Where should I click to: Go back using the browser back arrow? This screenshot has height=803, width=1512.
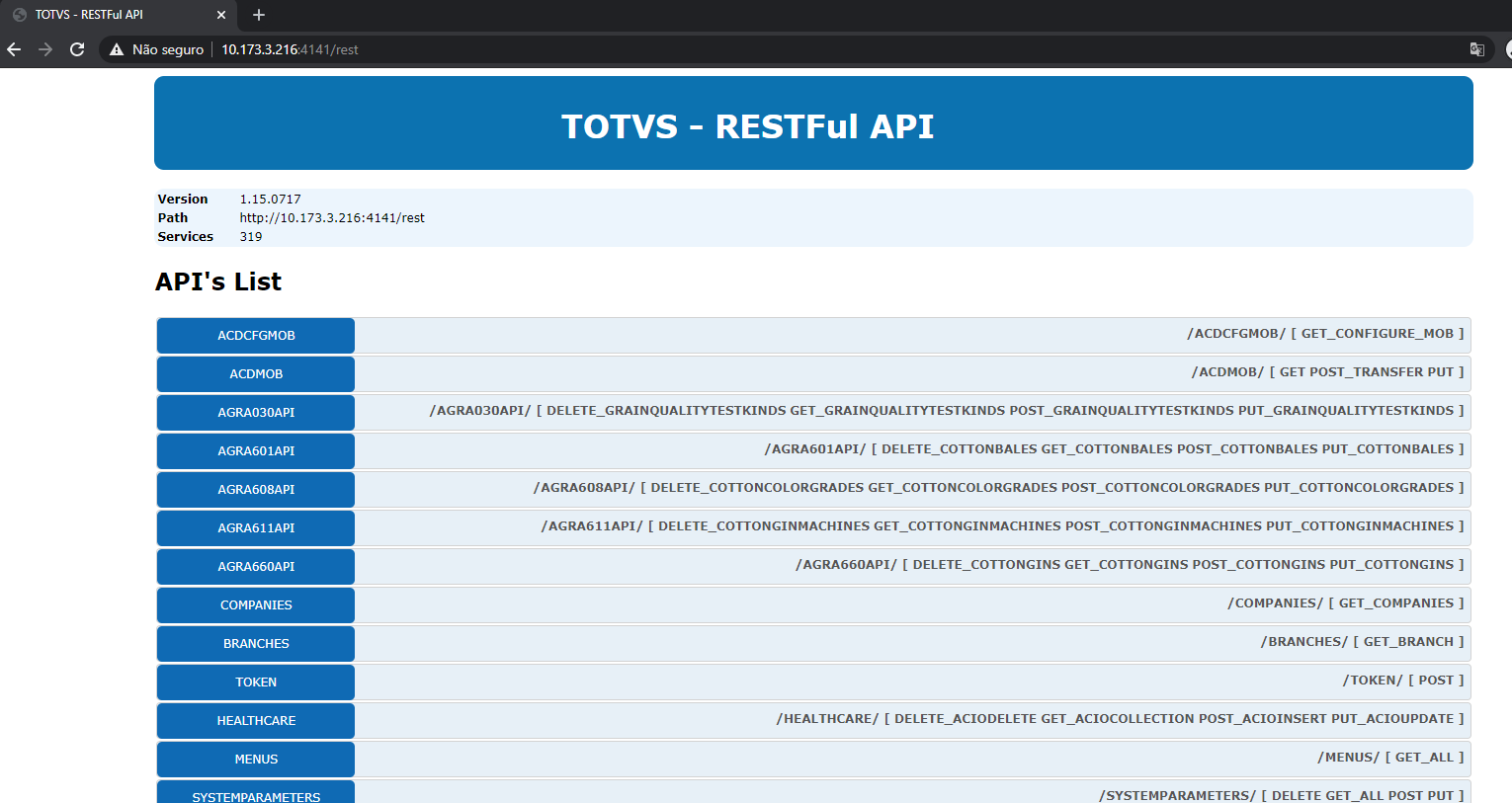(14, 49)
